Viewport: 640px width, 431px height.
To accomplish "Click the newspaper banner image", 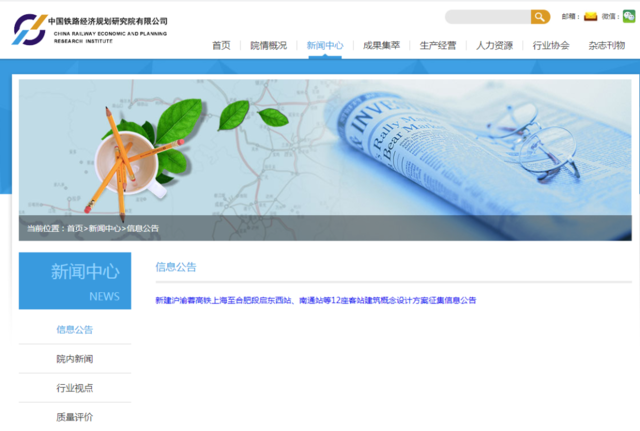I will (x=325, y=160).
